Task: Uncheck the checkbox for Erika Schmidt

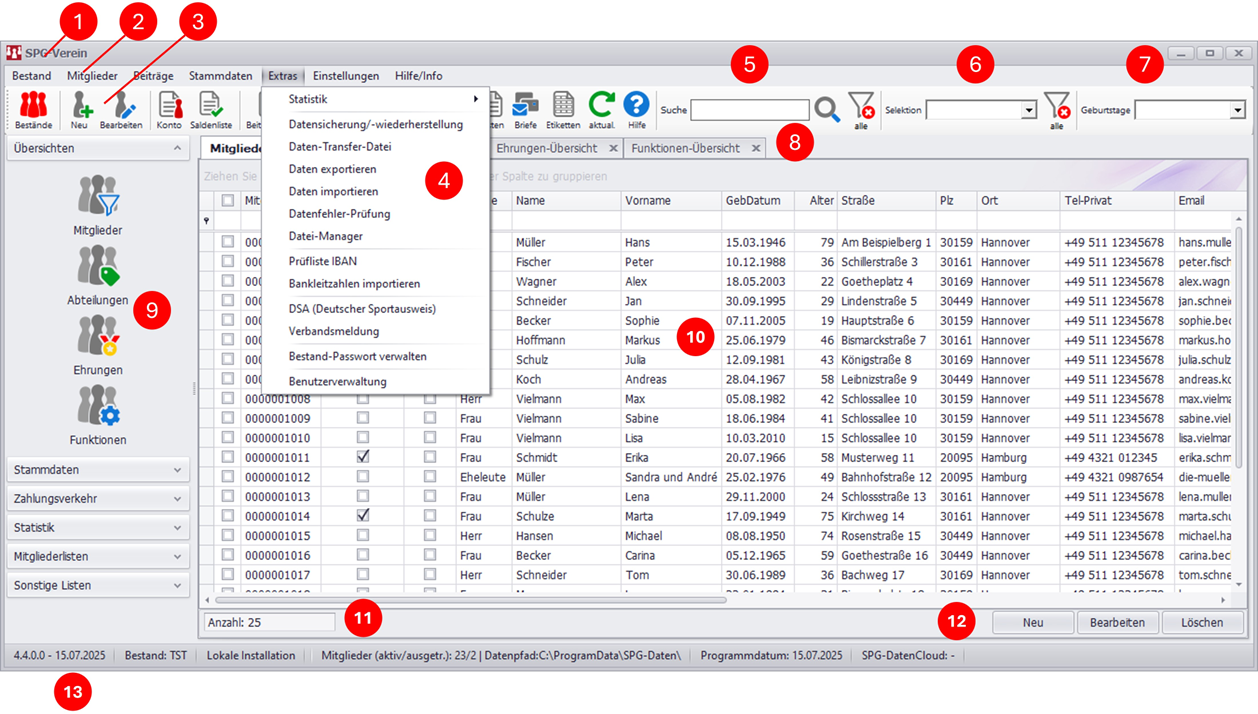Action: [363, 457]
